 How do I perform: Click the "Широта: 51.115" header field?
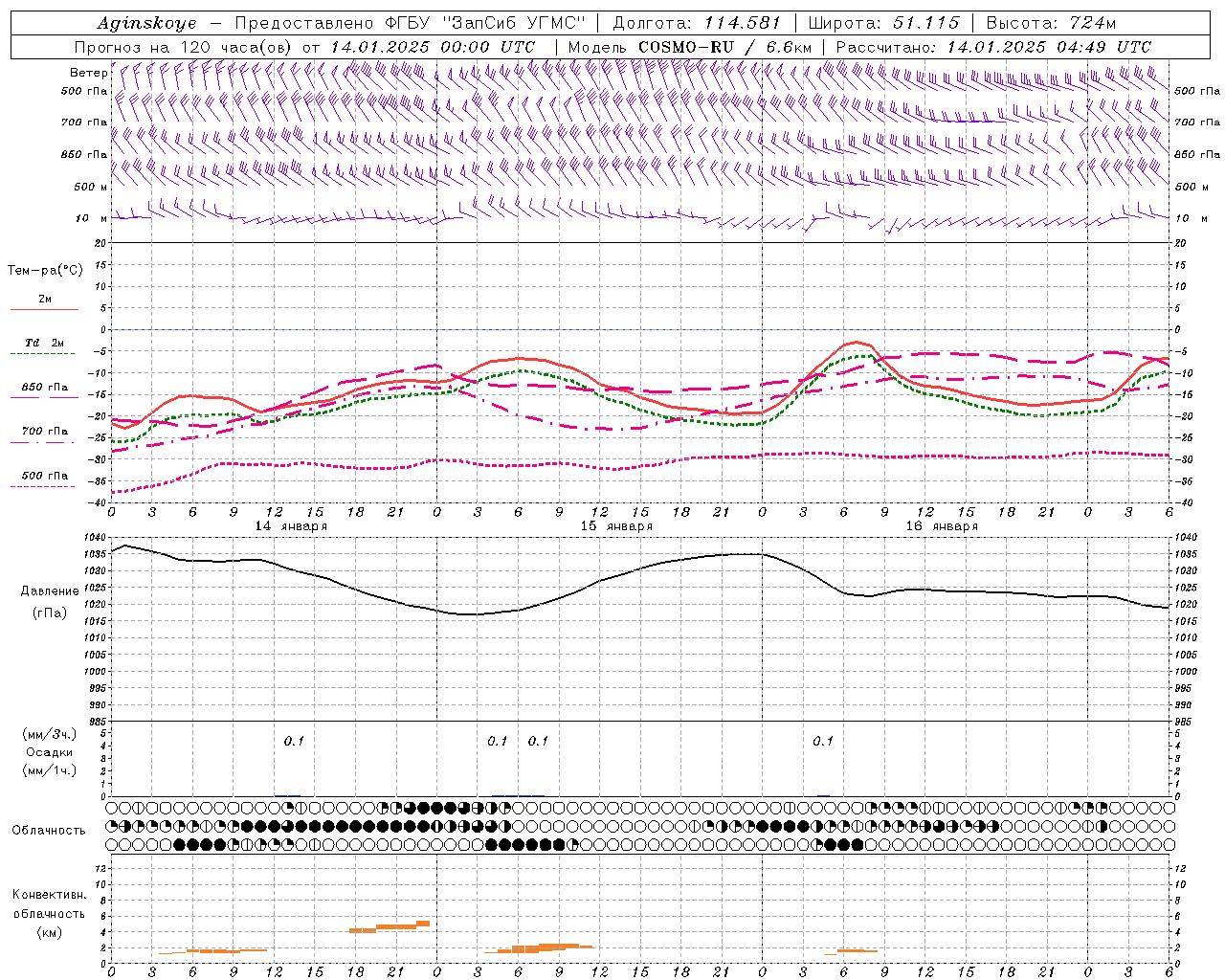click(x=883, y=23)
